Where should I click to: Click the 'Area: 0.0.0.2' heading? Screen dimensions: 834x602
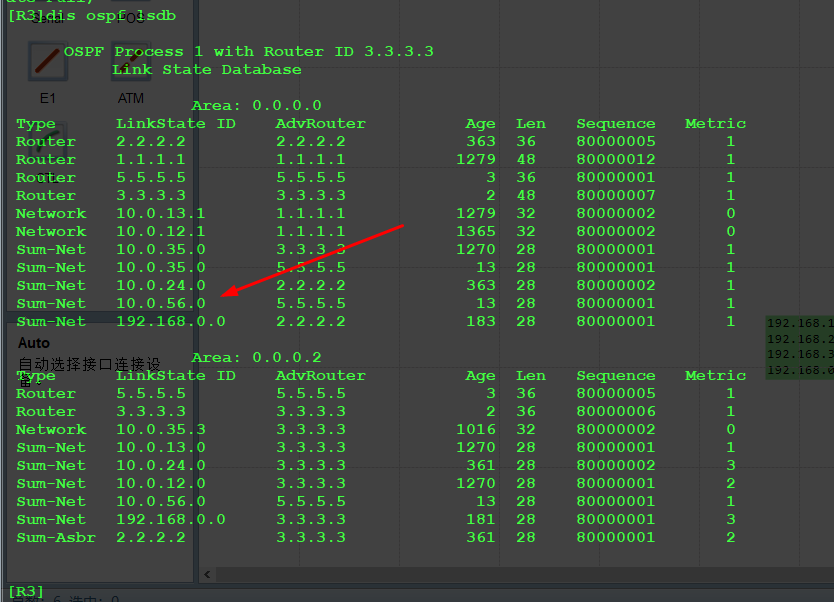pyautogui.click(x=256, y=357)
